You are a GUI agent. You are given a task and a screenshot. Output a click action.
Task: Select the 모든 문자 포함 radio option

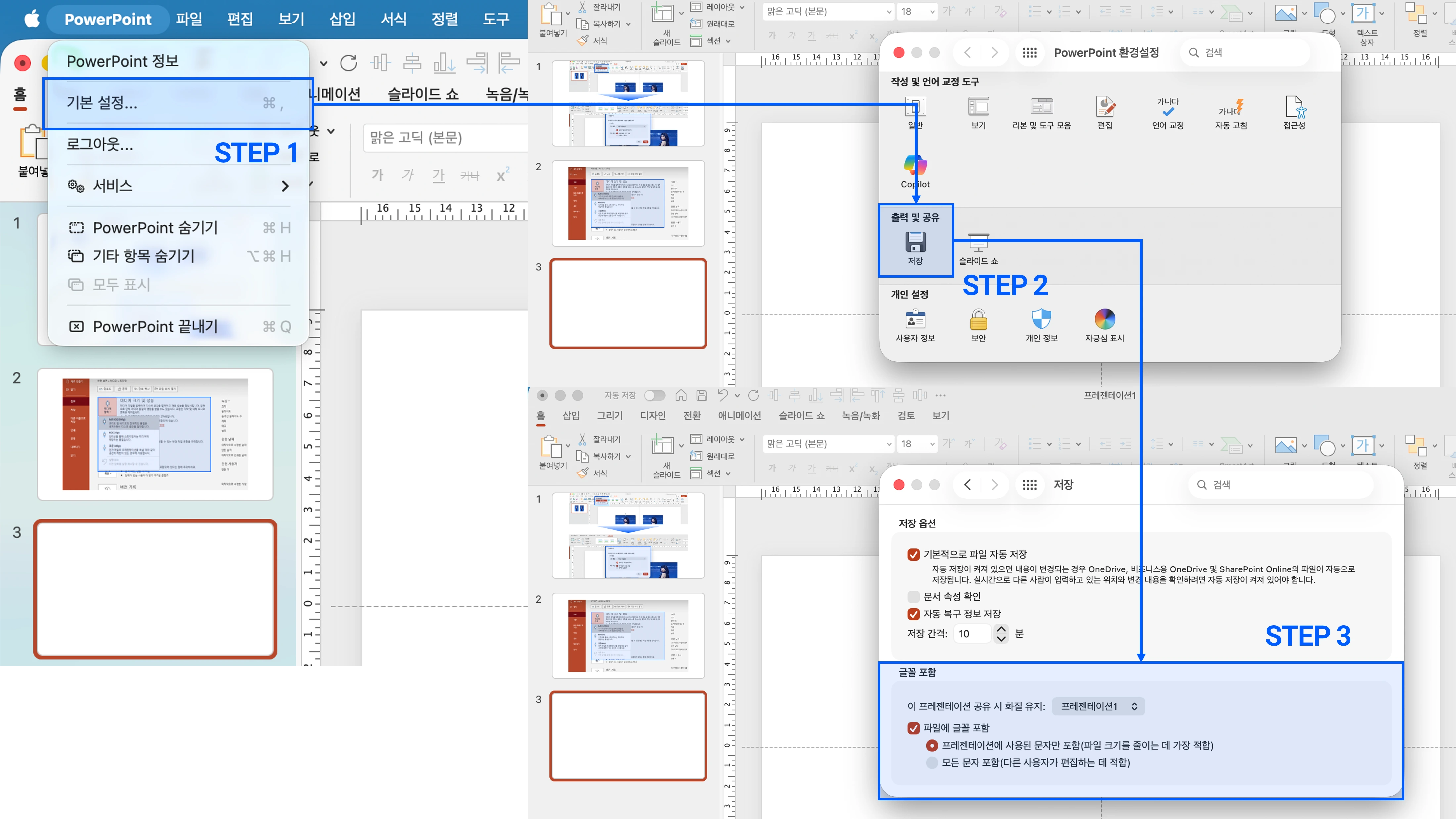tap(932, 763)
